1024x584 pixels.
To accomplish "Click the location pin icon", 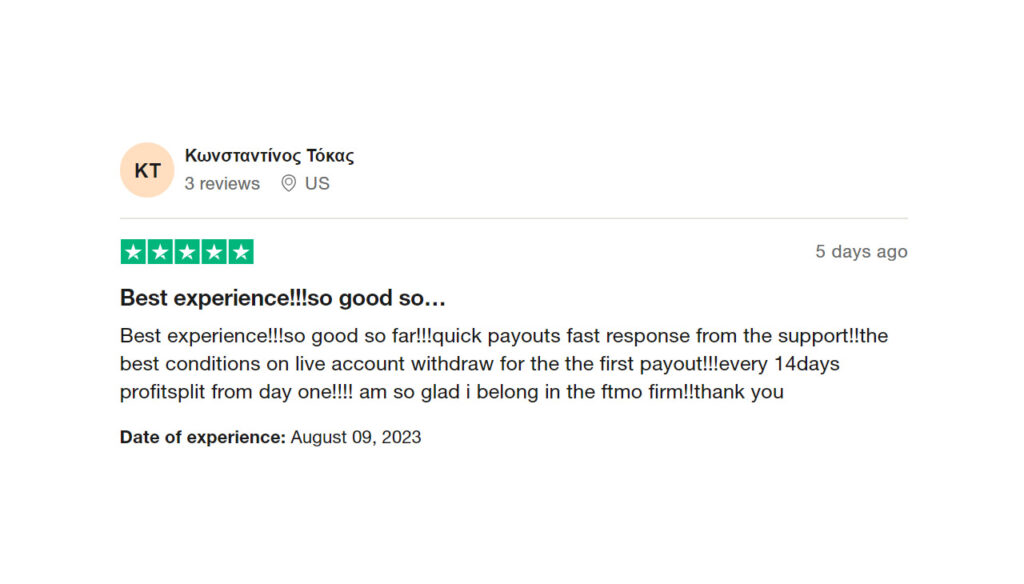I will (x=288, y=183).
